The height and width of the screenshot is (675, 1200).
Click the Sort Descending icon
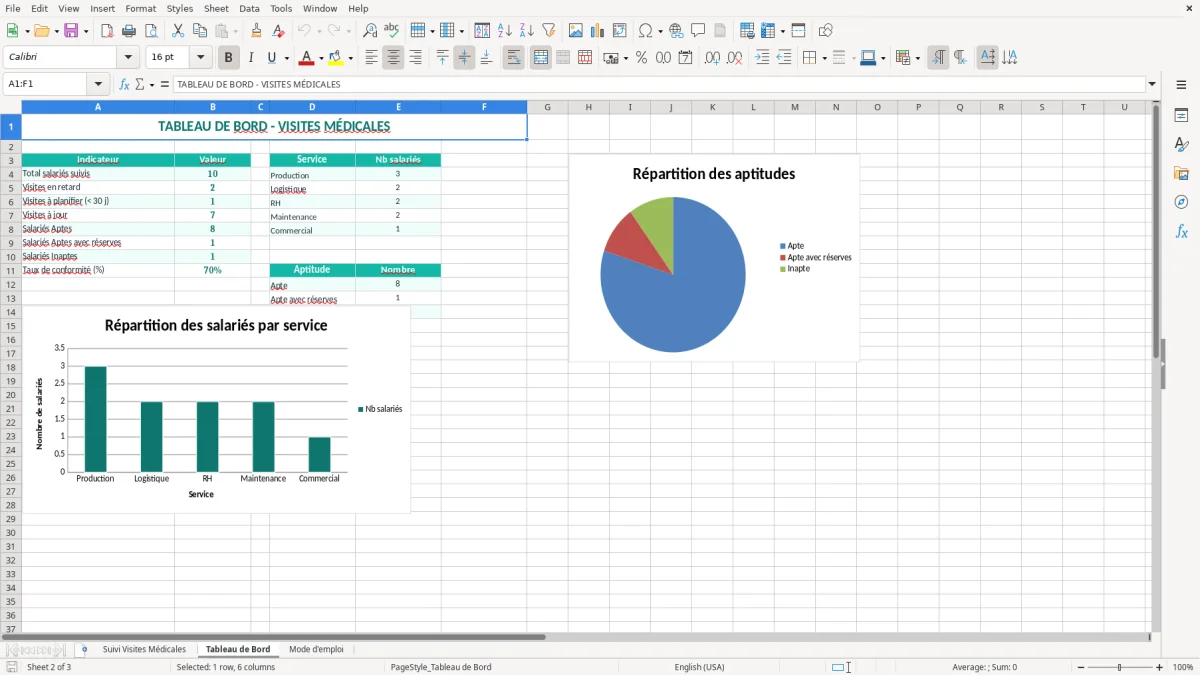point(526,31)
